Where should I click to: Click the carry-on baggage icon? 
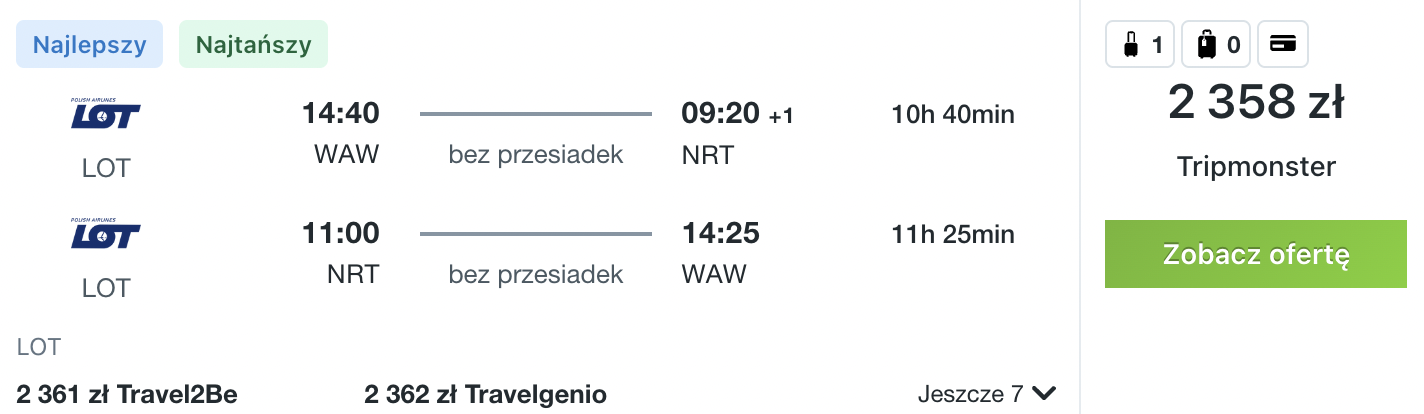tap(1131, 45)
